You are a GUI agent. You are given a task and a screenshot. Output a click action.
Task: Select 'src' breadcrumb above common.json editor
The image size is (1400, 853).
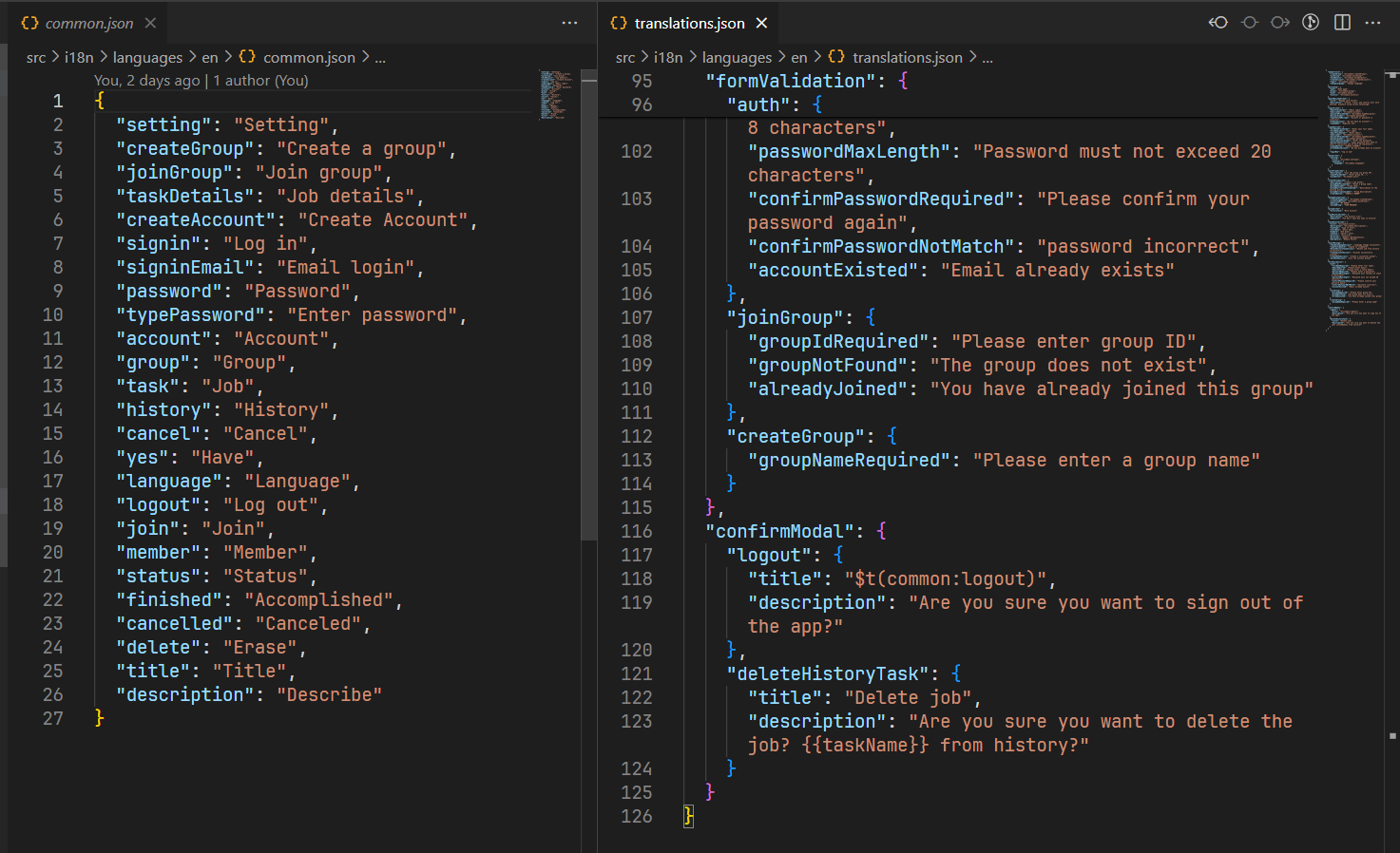[x=36, y=57]
